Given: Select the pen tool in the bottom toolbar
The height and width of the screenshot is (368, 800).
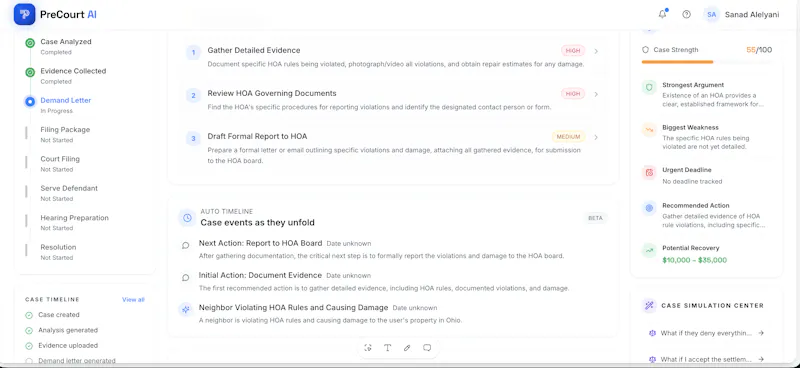Looking at the screenshot, I should click(407, 348).
